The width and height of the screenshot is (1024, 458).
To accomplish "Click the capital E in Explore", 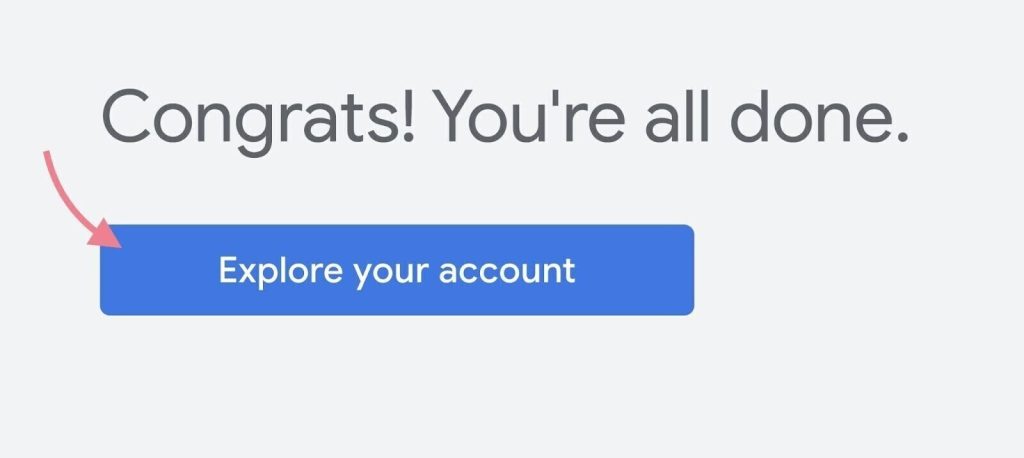I will (227, 269).
